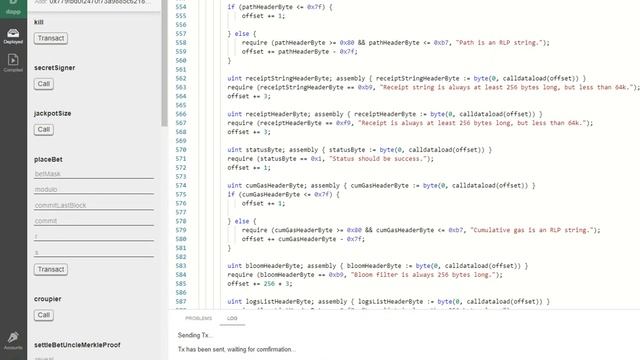The height and width of the screenshot is (360, 640).
Task: Click 'Path is an RLP string.' code text
Action: tap(500, 43)
